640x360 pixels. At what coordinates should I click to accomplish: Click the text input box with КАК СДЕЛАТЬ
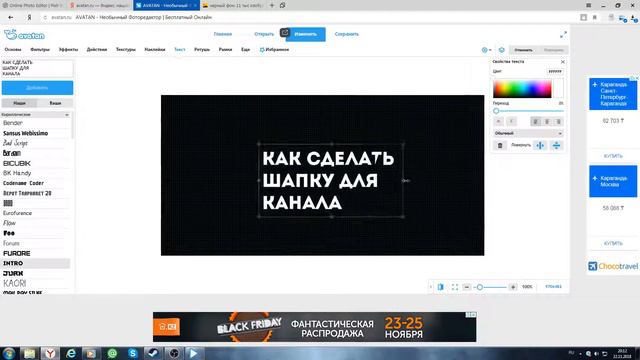(x=37, y=68)
